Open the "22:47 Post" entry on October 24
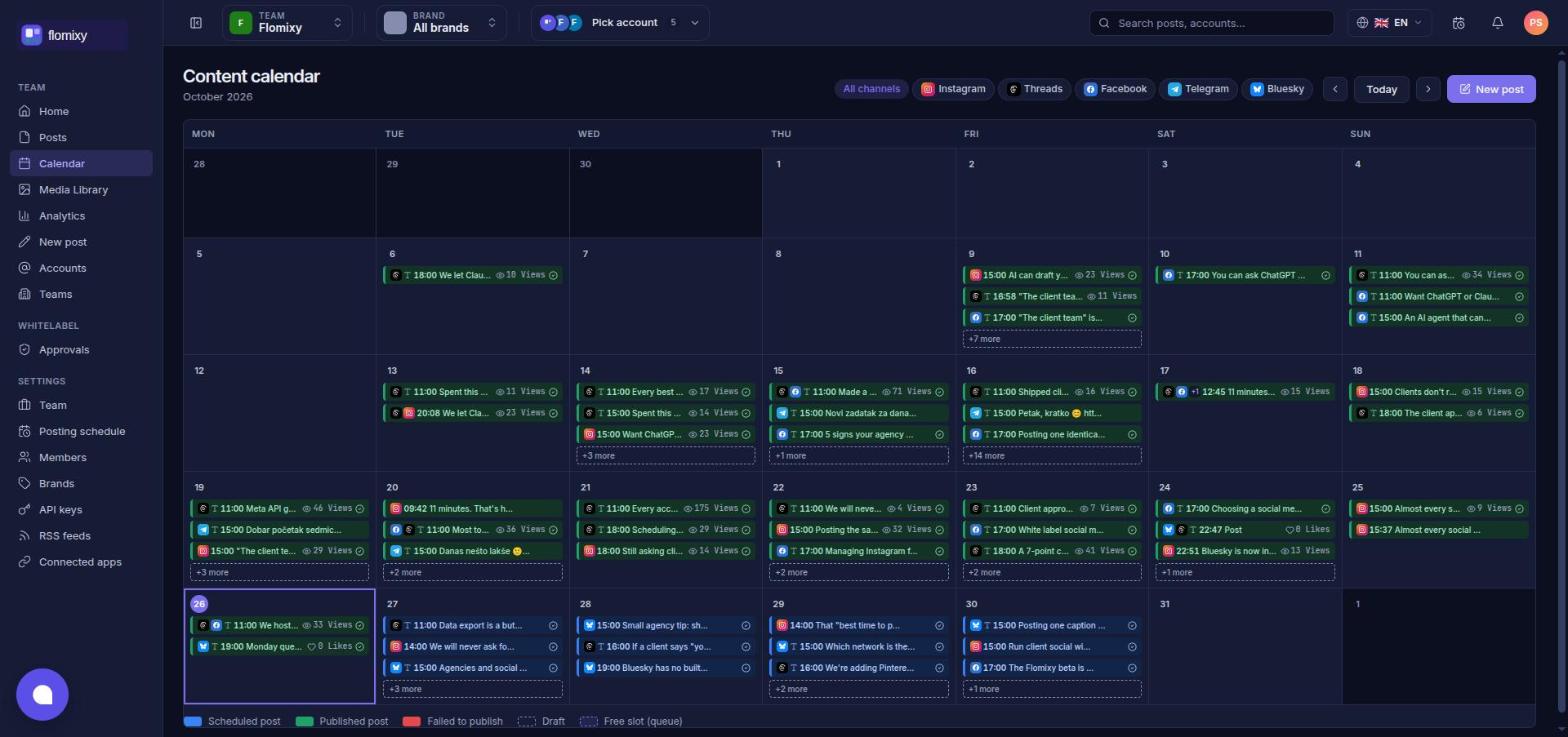Viewport: 1568px width, 737px height. (1245, 530)
